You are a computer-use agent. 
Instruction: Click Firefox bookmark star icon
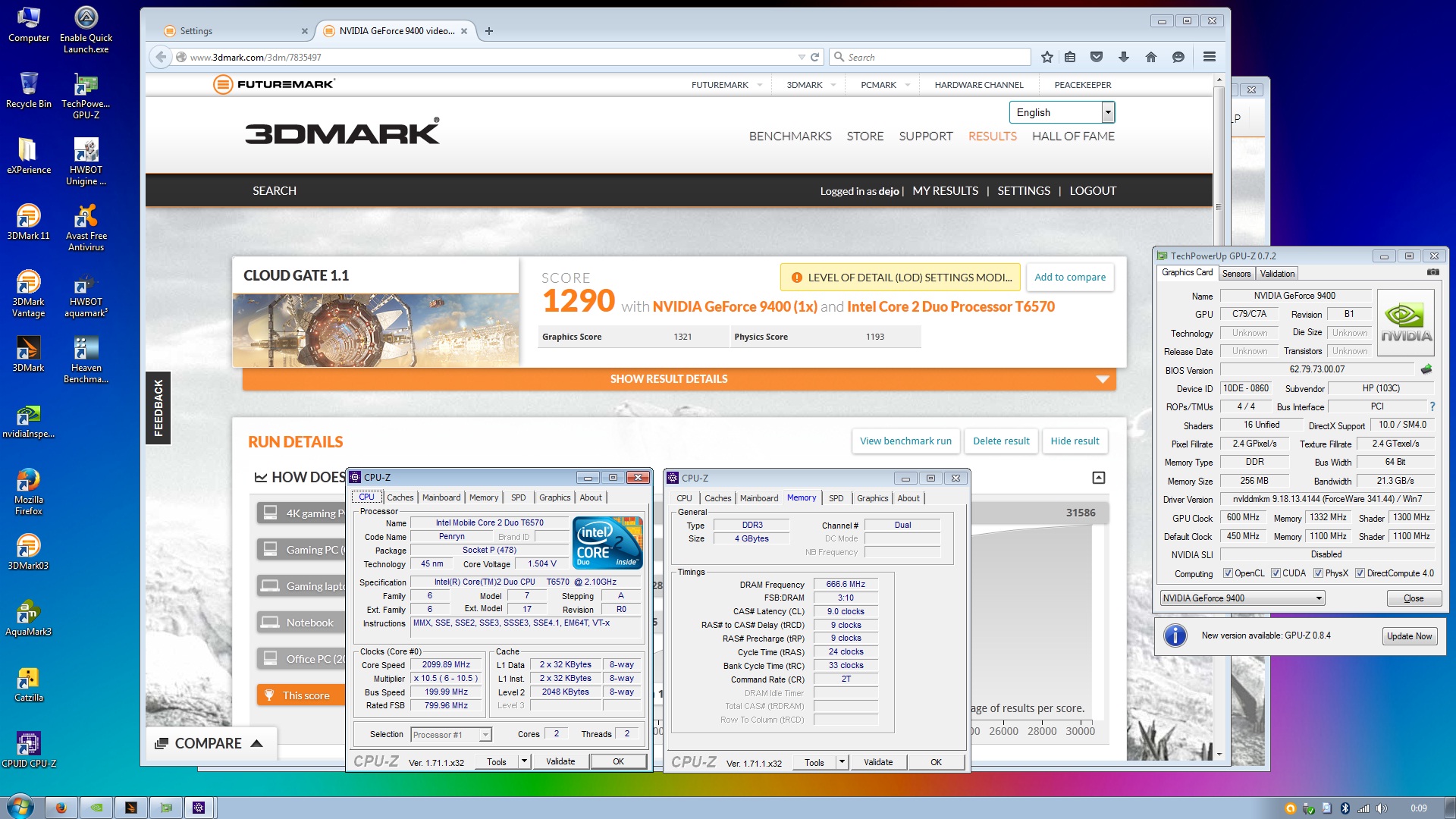tap(1047, 57)
